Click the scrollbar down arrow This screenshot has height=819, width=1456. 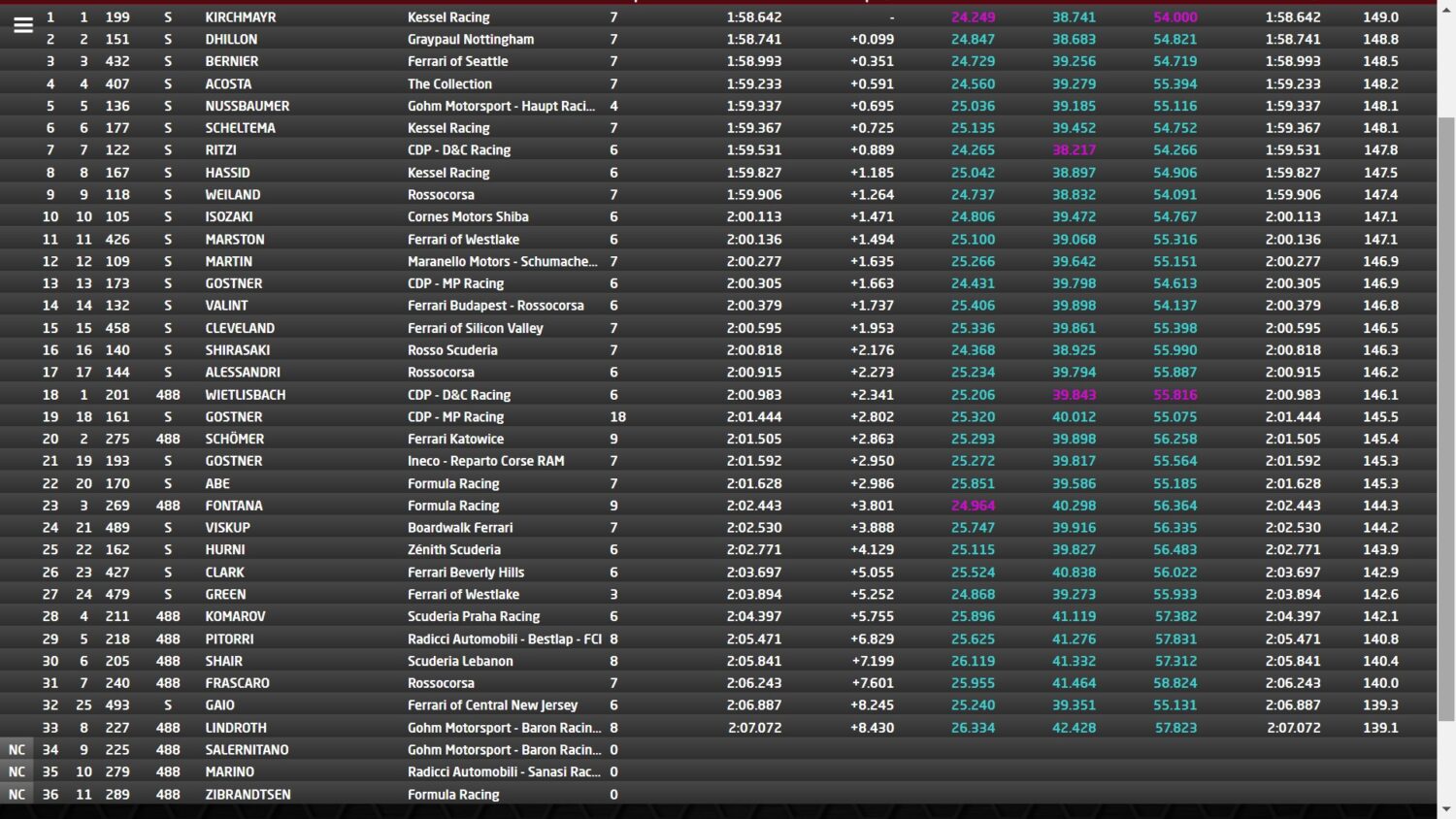pyautogui.click(x=1446, y=809)
